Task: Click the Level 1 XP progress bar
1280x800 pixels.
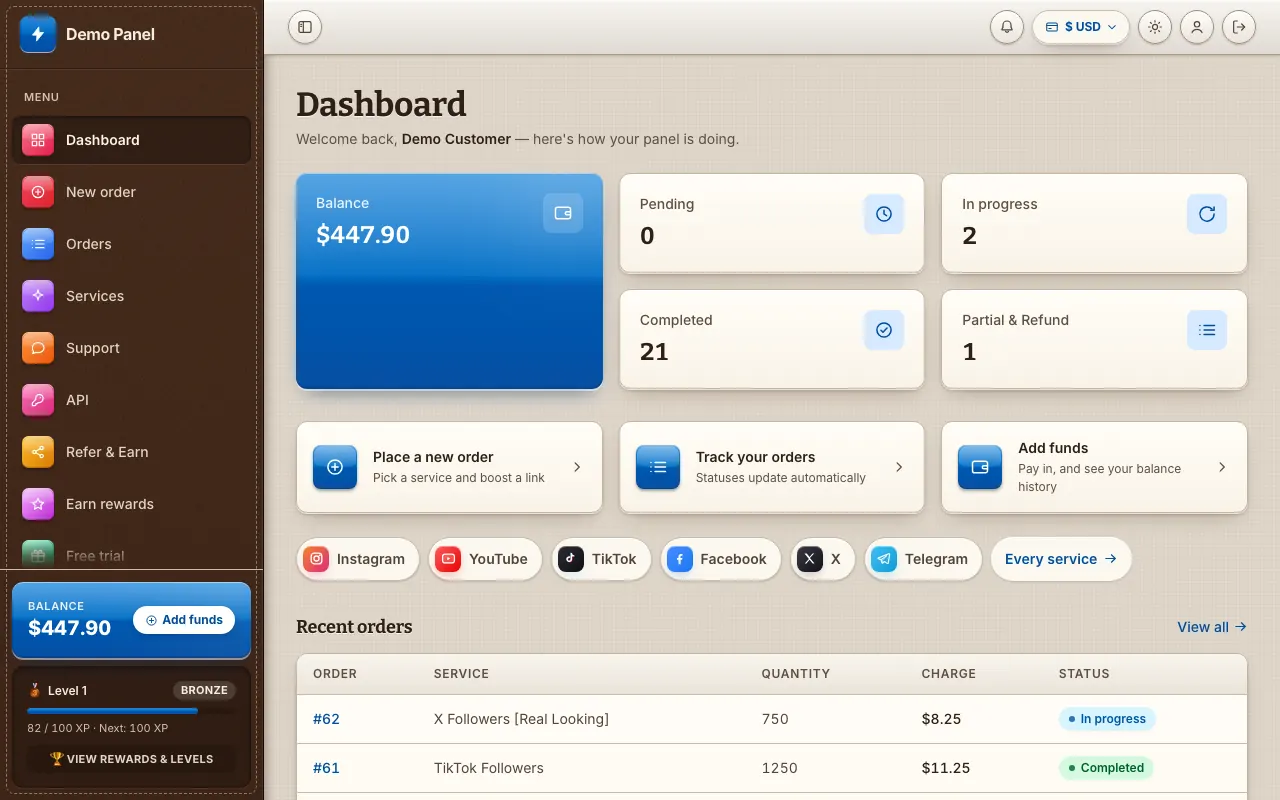Action: [x=131, y=711]
